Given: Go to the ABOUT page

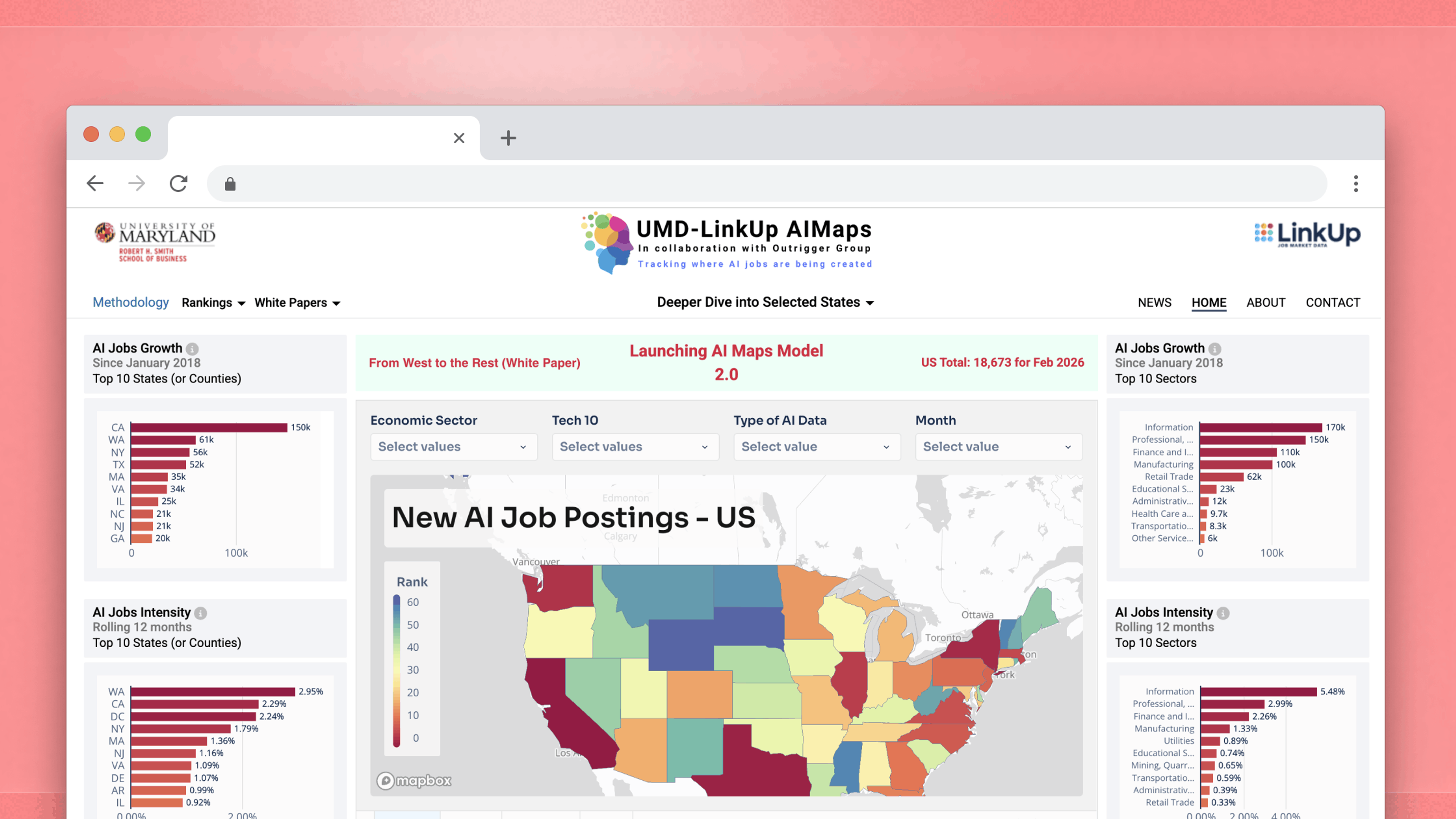Looking at the screenshot, I should click(1266, 303).
